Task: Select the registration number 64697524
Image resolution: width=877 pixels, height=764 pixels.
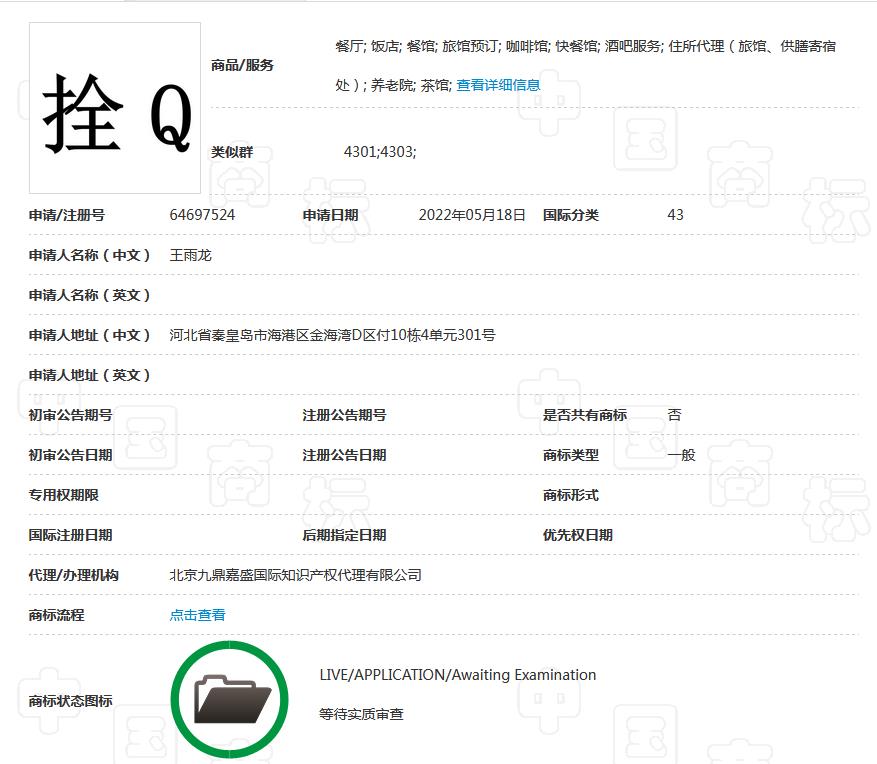Action: [x=202, y=215]
